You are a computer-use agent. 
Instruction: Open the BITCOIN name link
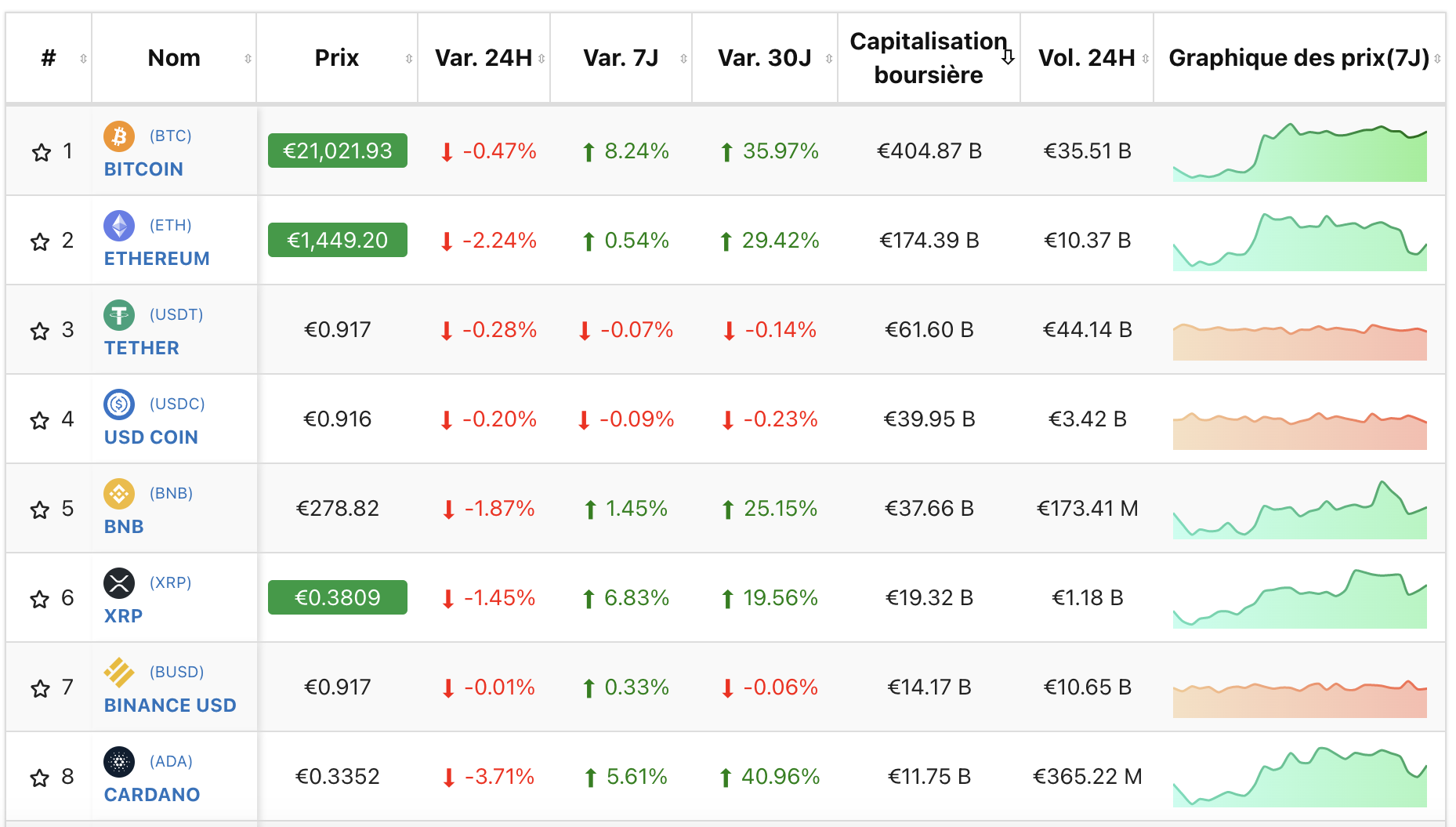[x=143, y=169]
